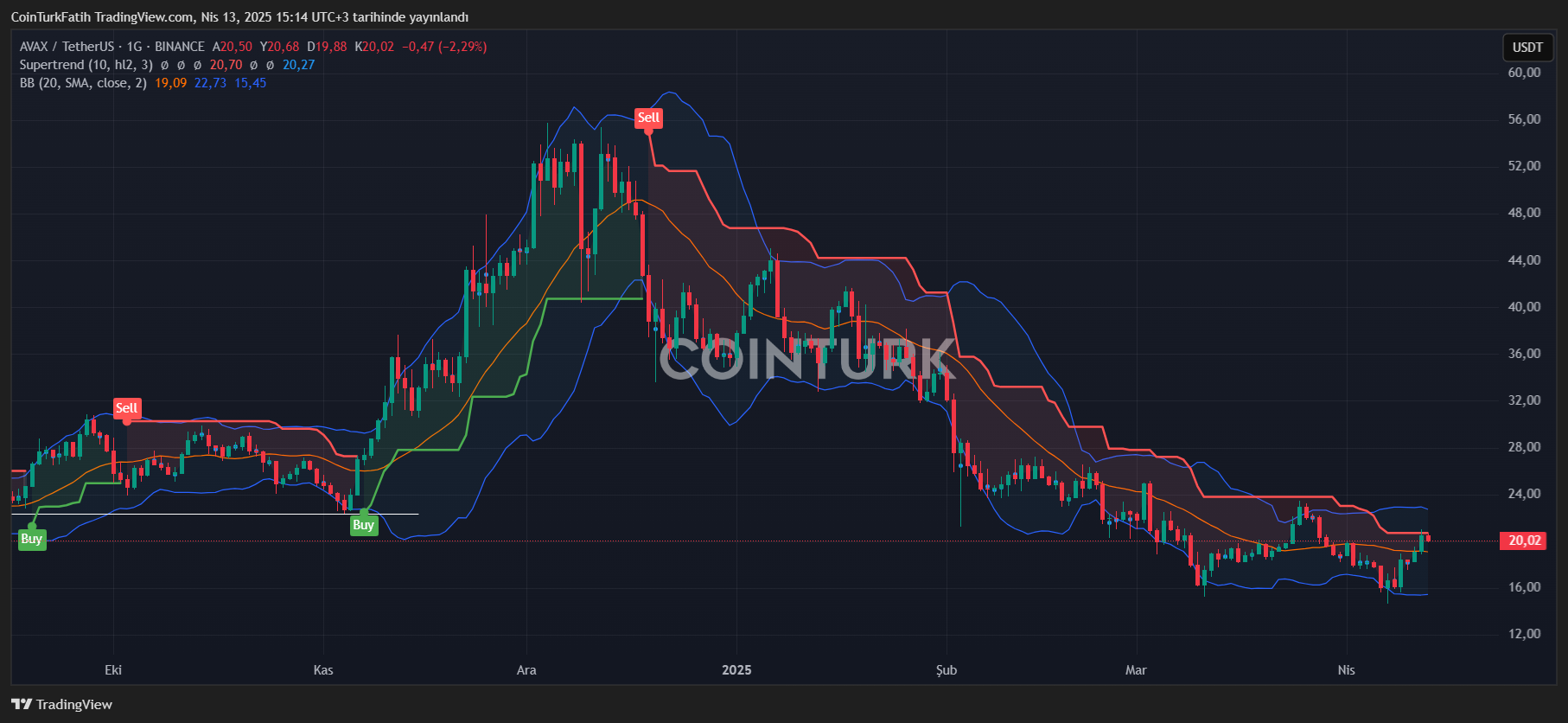
Task: Click the red 20,02 current price tag
Action: click(1524, 541)
